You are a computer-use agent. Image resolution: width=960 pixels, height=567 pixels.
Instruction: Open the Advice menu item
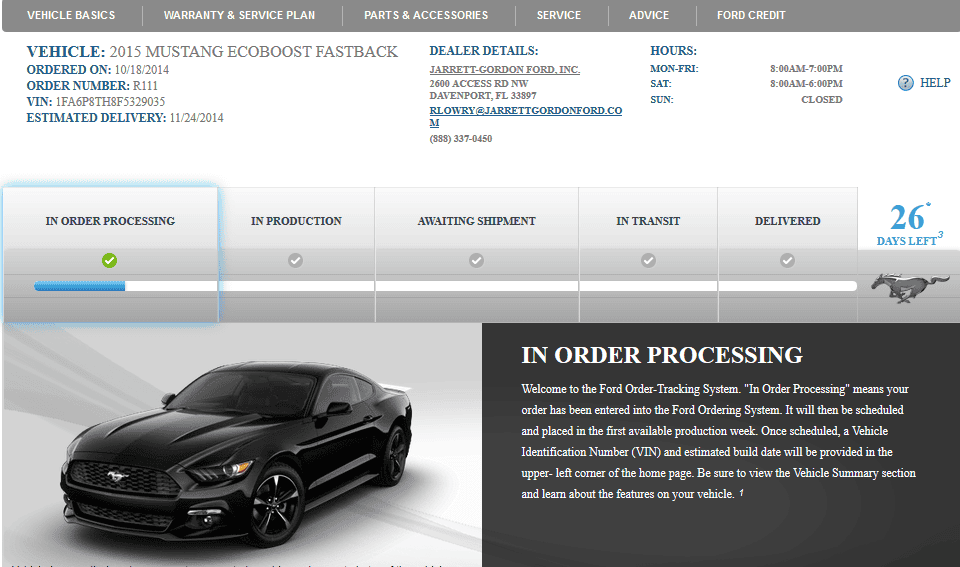[x=649, y=15]
